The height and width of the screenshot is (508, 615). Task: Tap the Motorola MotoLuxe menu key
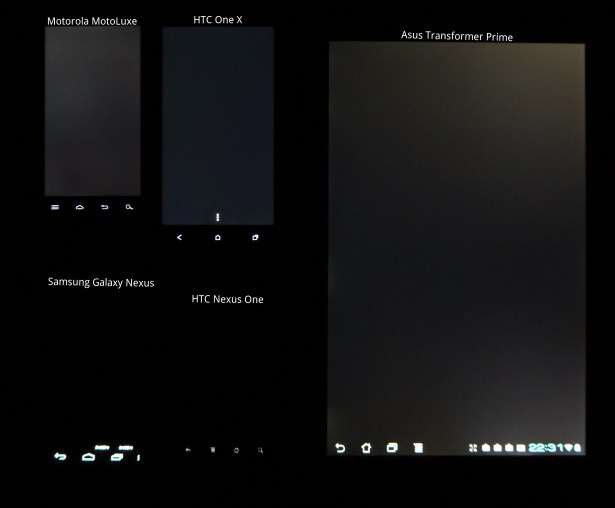click(x=55, y=207)
